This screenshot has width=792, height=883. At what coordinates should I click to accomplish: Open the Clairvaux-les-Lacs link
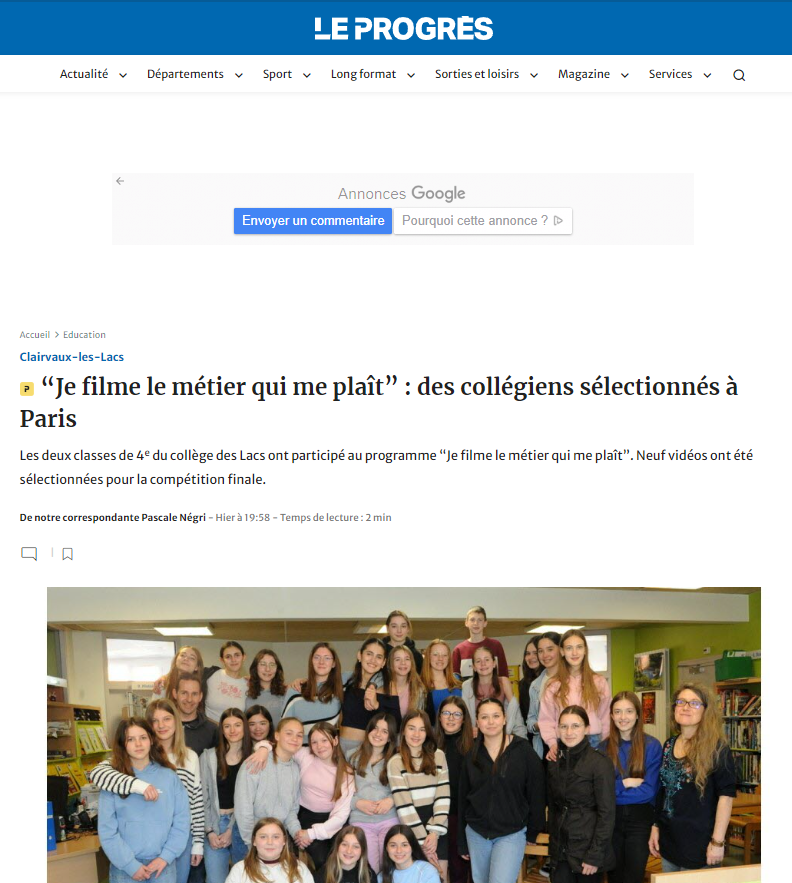72,357
